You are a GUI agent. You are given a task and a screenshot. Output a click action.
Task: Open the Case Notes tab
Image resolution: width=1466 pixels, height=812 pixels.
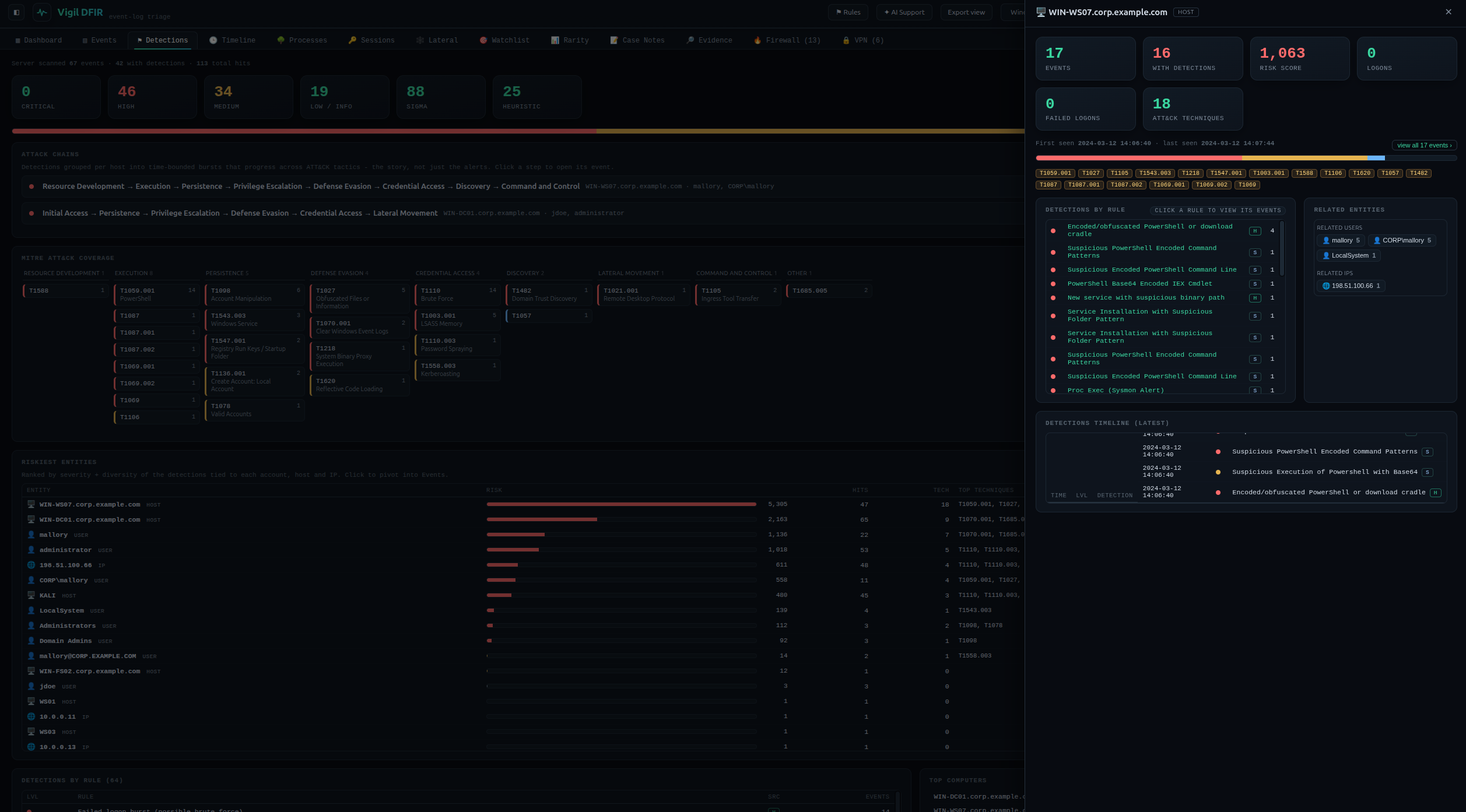coord(637,40)
